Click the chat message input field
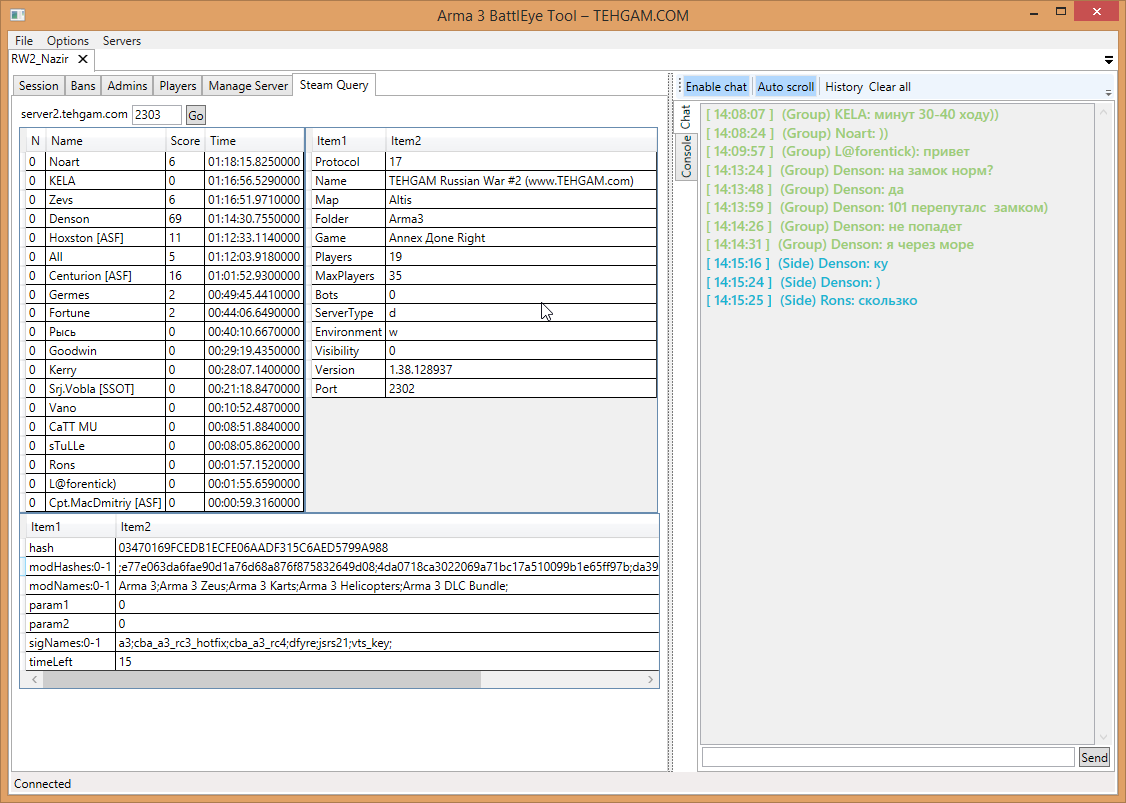This screenshot has height=803, width=1126. coord(888,757)
